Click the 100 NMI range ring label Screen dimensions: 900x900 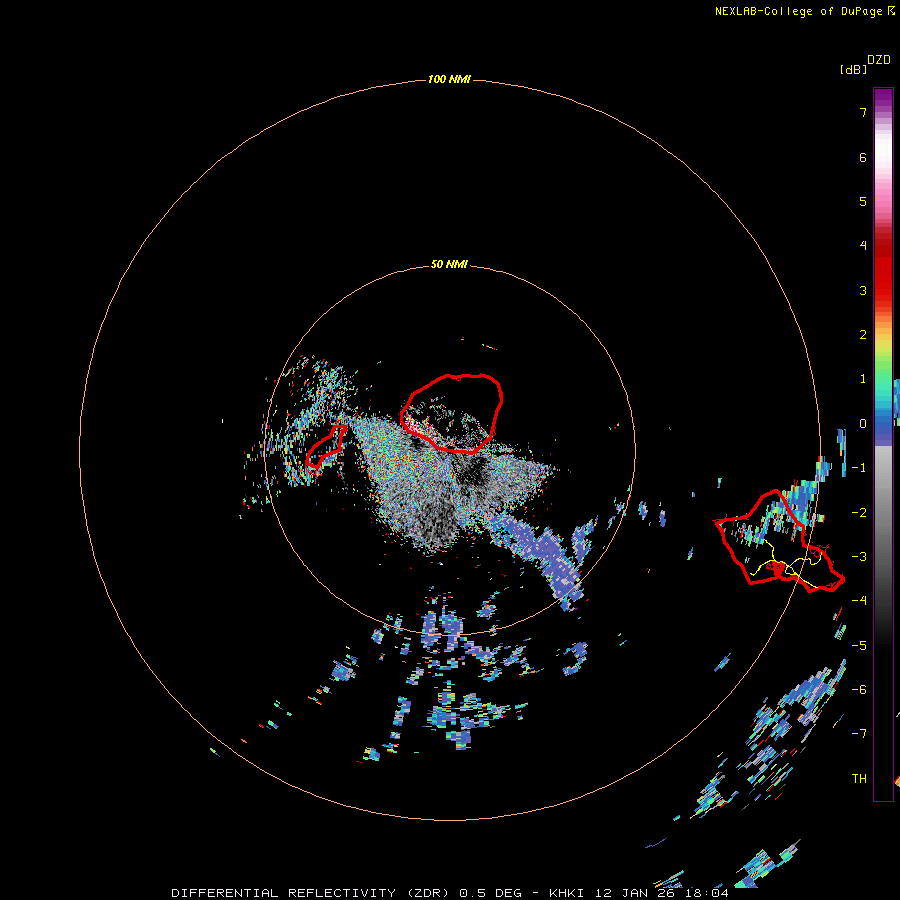[x=449, y=79]
